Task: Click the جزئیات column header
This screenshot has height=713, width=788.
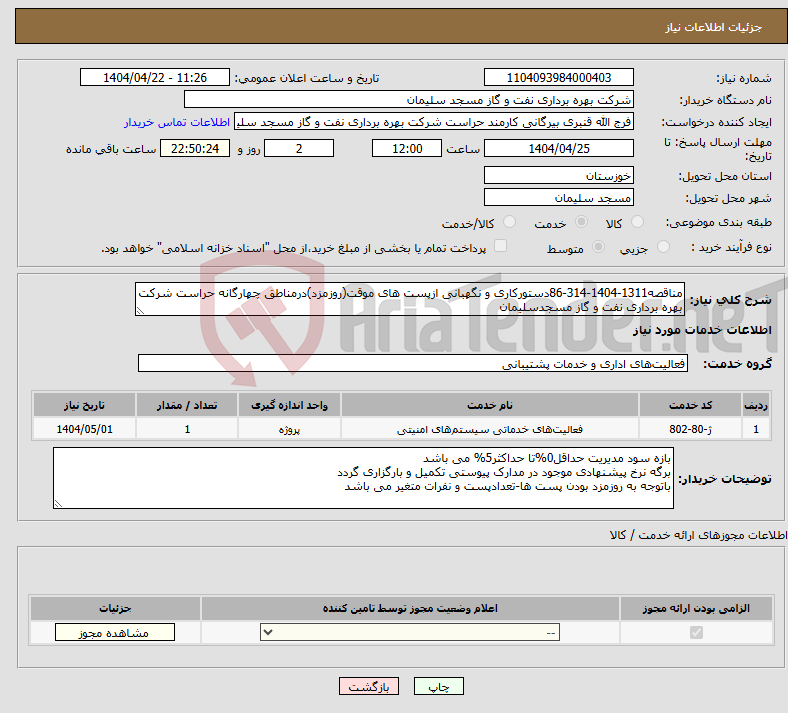Action: 115,608
